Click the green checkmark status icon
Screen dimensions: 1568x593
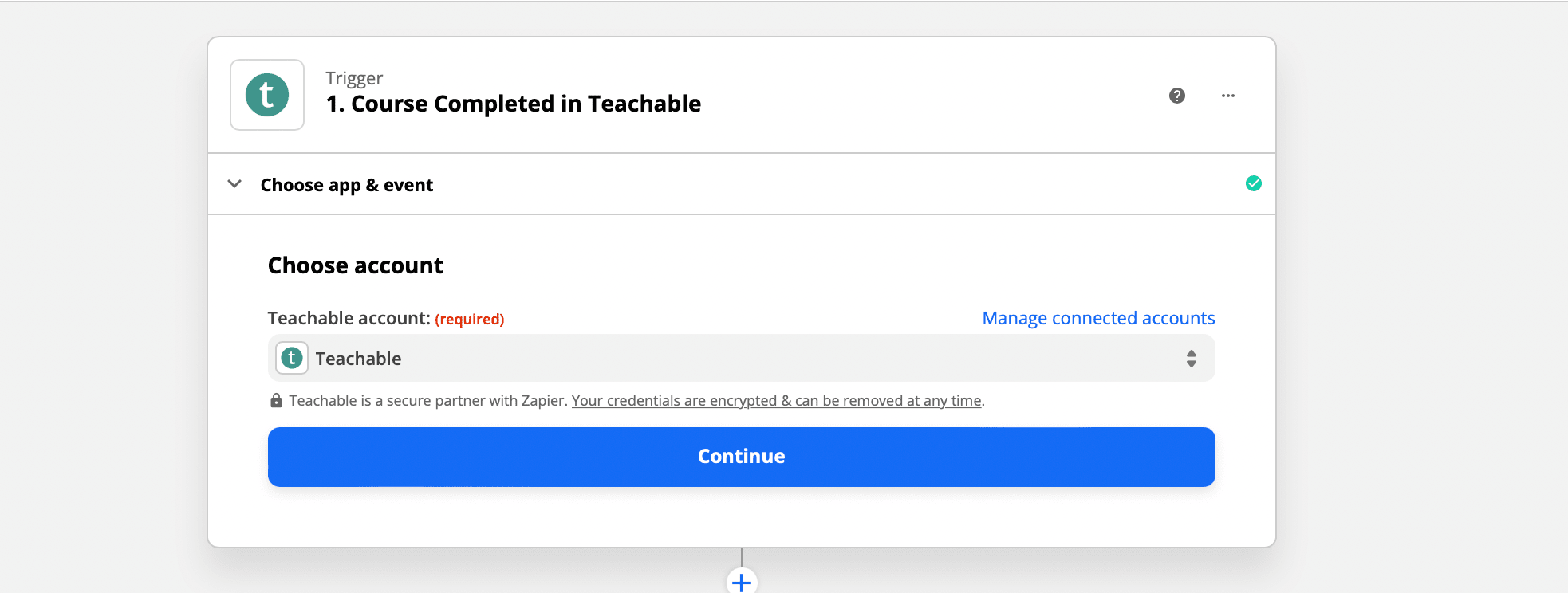point(1253,184)
